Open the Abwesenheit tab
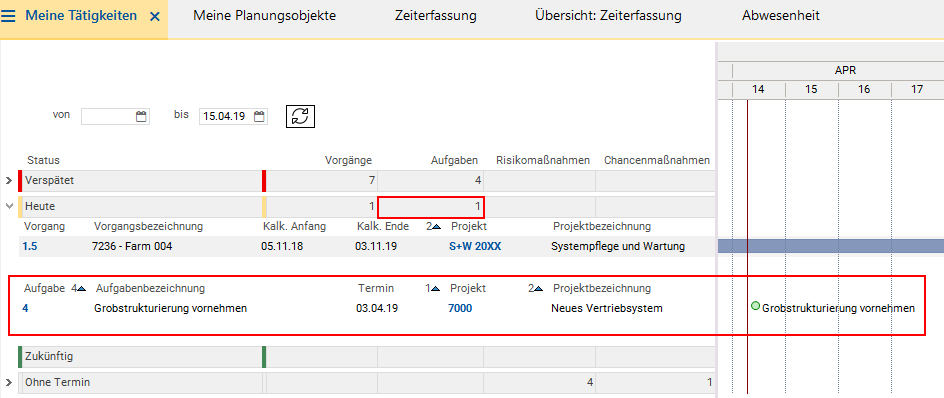 [x=781, y=16]
